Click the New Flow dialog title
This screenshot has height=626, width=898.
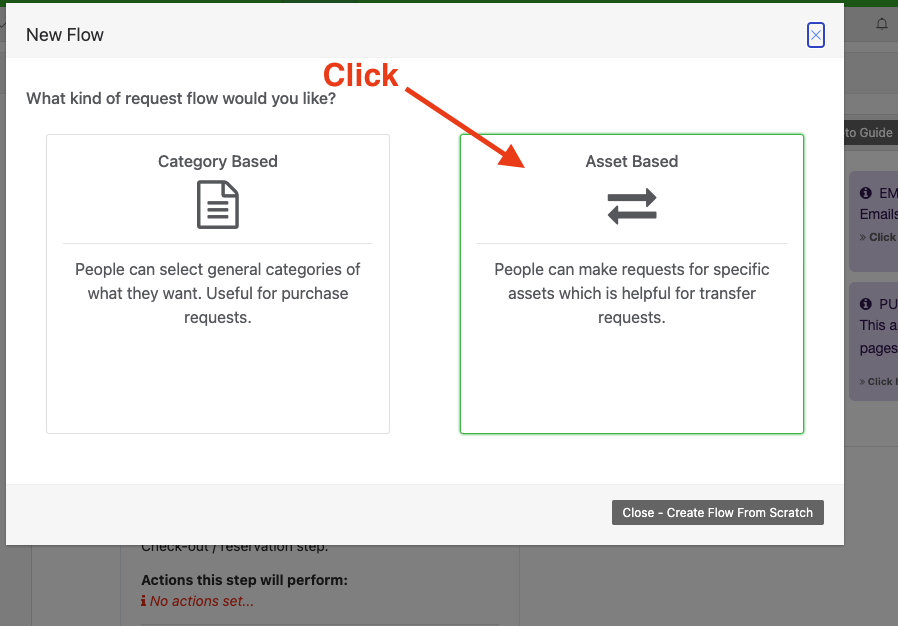pyautogui.click(x=64, y=34)
